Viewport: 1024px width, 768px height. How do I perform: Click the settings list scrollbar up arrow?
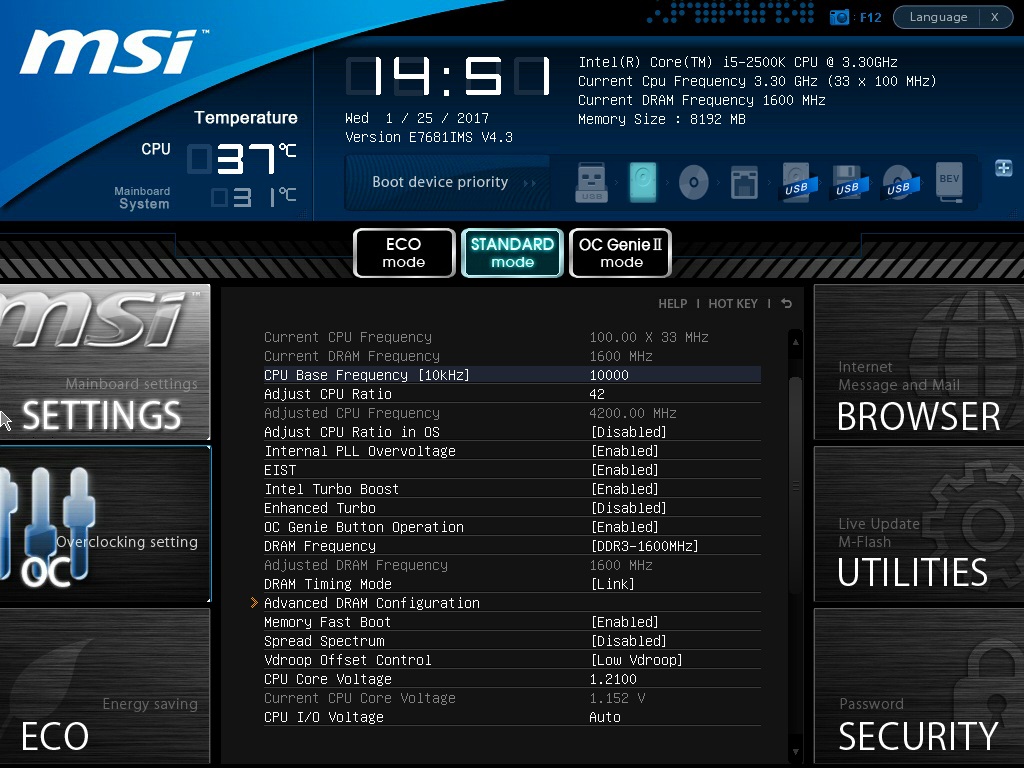pos(795,342)
